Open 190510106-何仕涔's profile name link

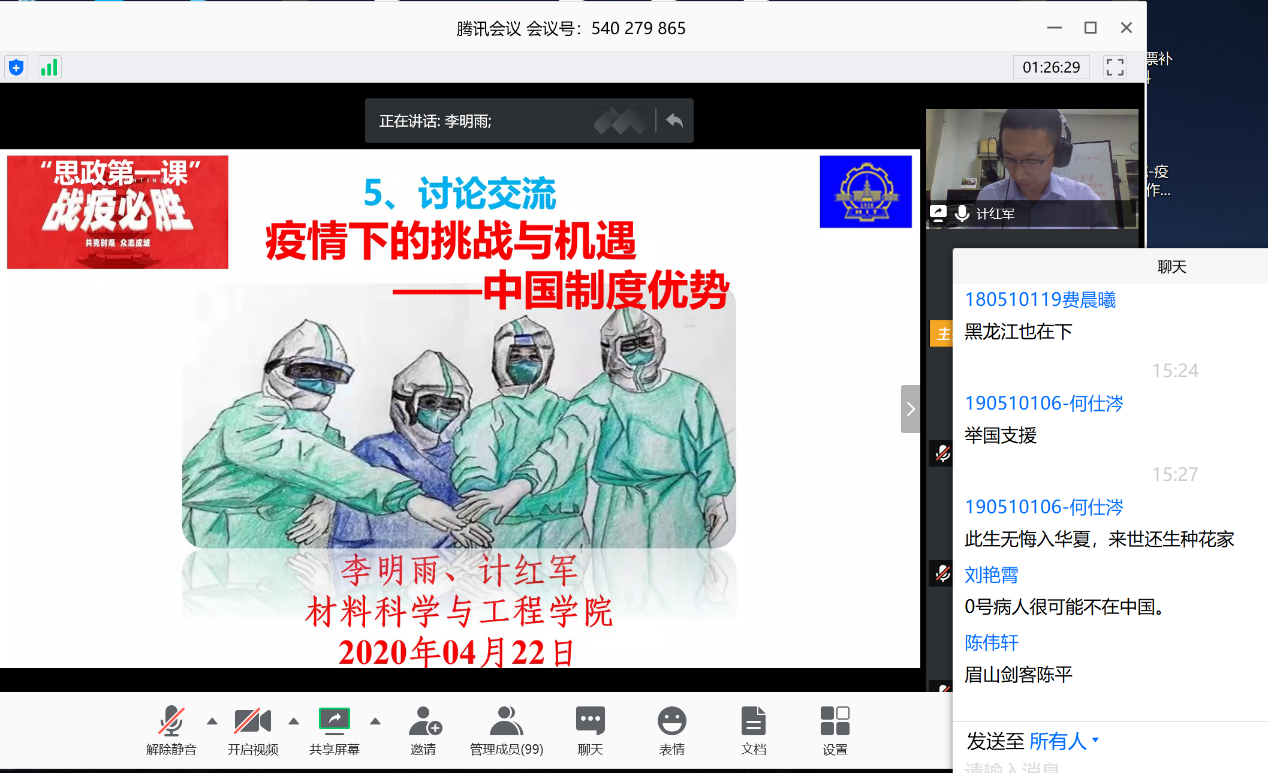point(1043,403)
